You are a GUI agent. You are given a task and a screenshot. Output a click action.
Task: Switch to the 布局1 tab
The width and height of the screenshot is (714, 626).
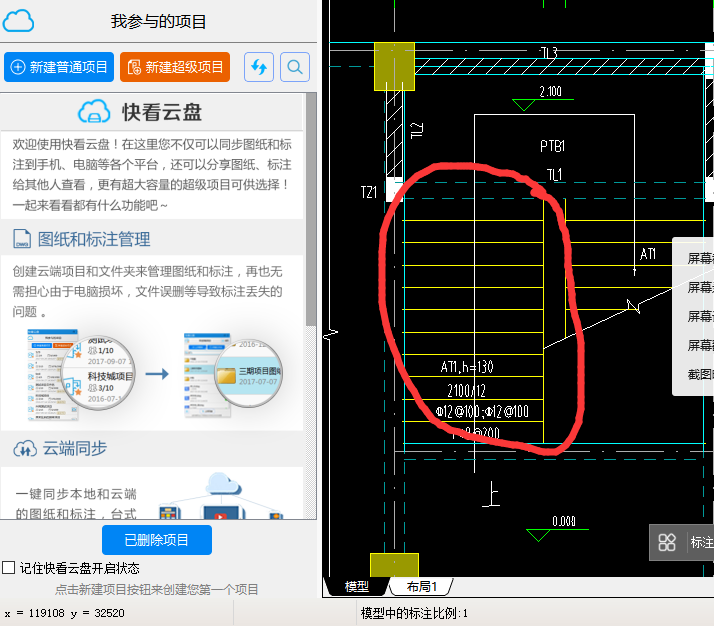tap(422, 586)
